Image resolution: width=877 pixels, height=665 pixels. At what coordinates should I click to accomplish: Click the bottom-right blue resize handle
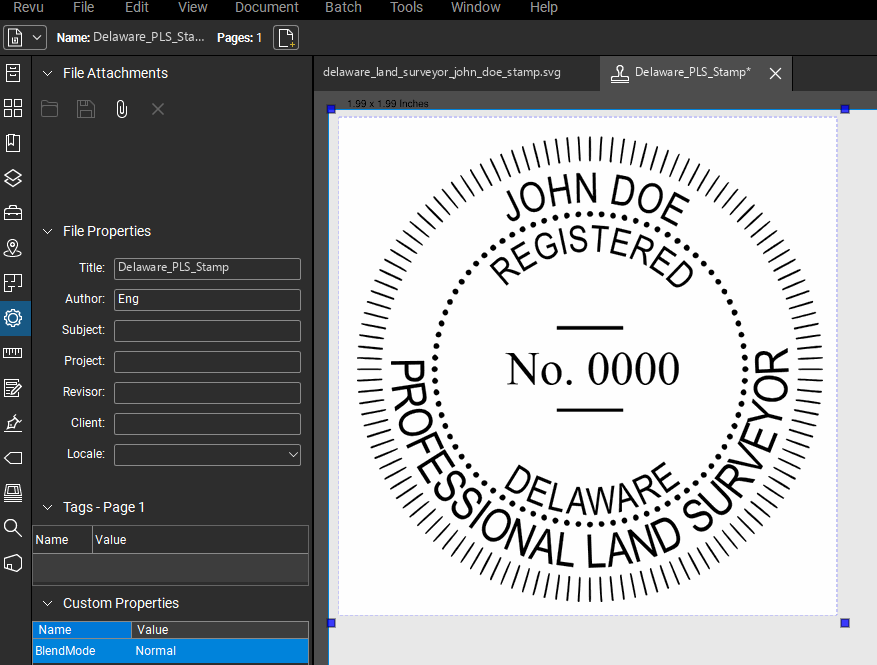click(x=845, y=622)
